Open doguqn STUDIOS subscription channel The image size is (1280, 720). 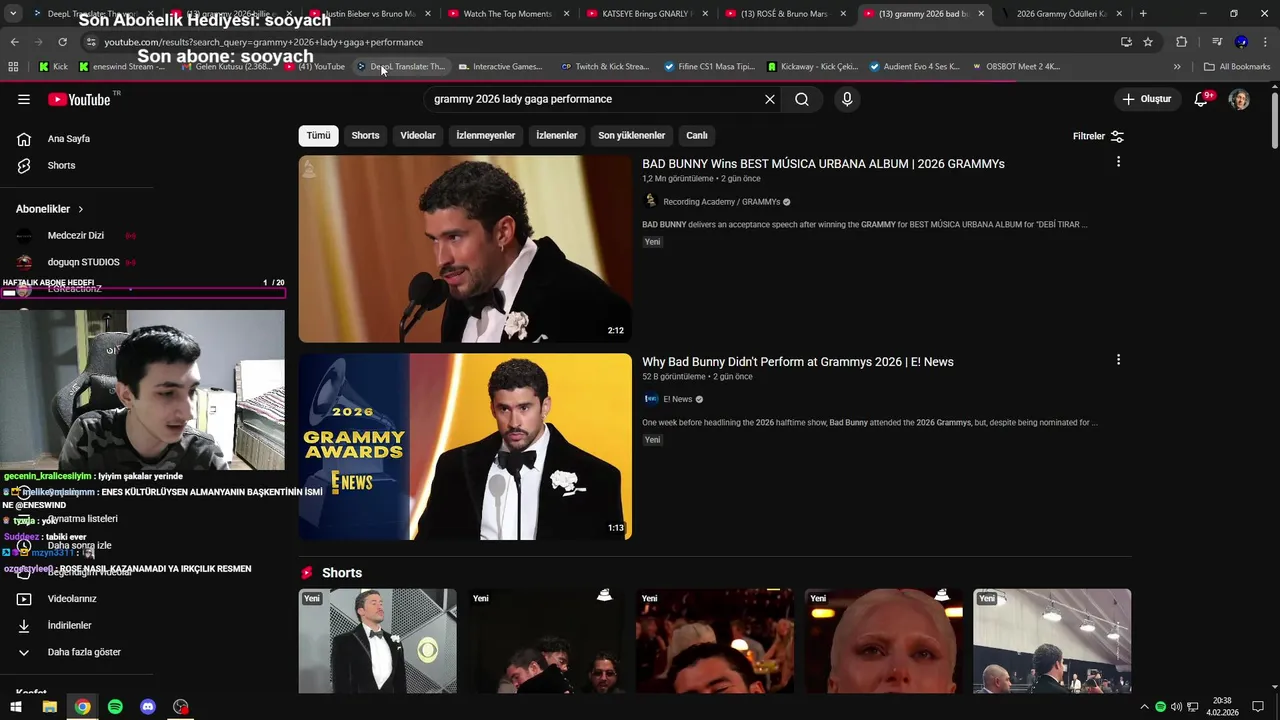83,262
